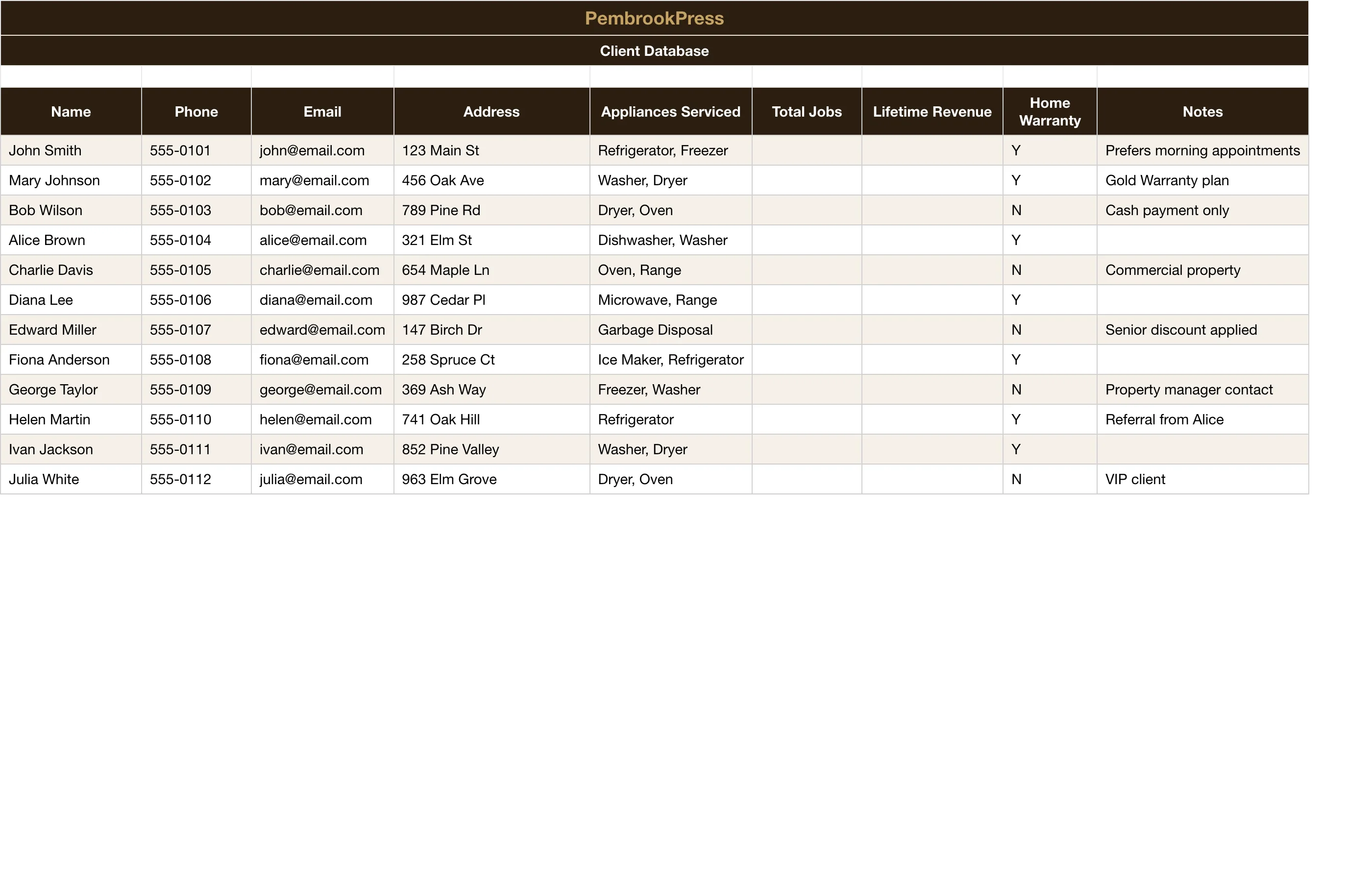The width and height of the screenshot is (1372, 882).
Task: Select the 123 Main St address
Action: pos(492,150)
